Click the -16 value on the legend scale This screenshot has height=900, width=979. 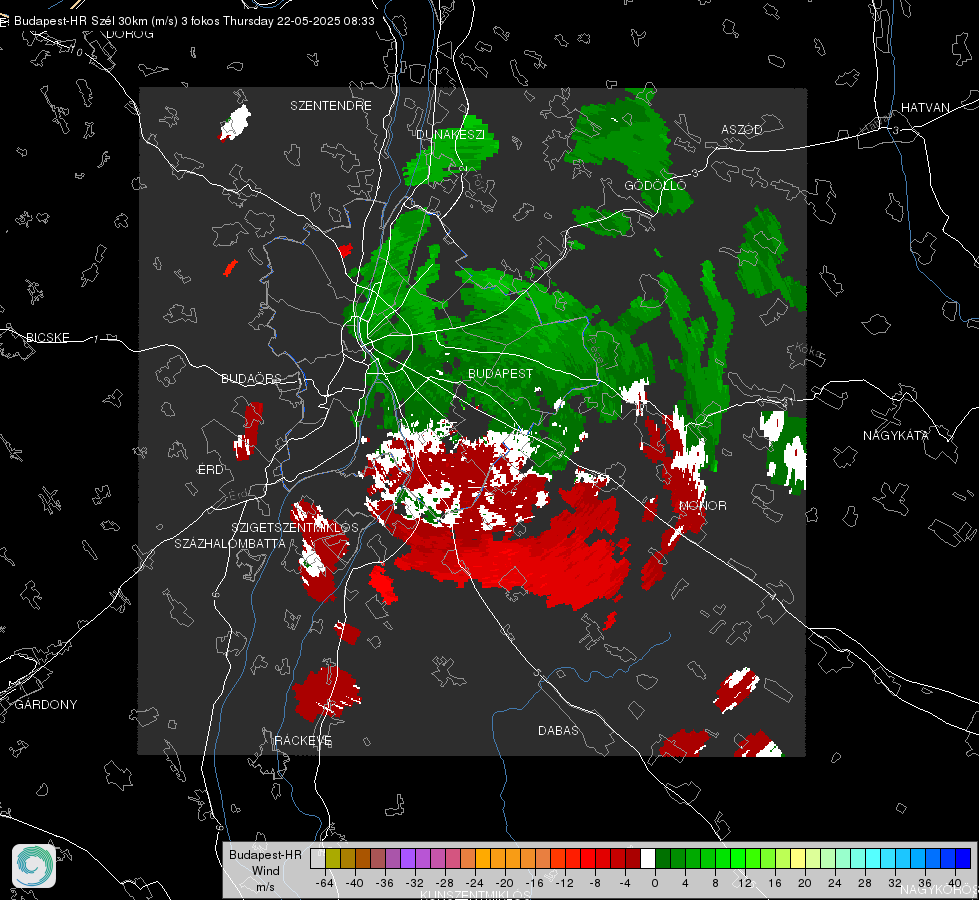pos(534,883)
